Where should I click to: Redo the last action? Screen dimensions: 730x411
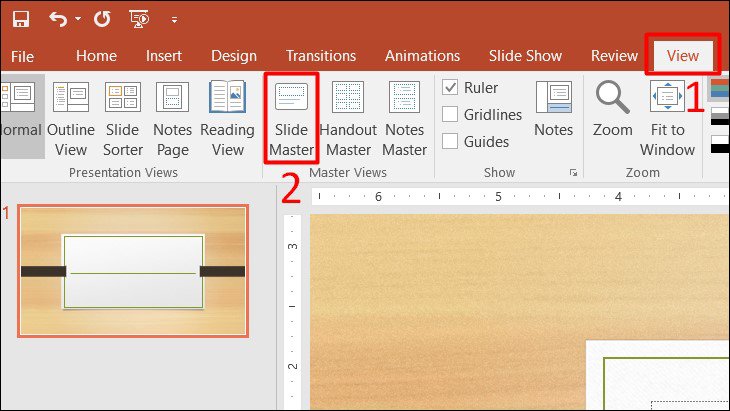point(102,19)
